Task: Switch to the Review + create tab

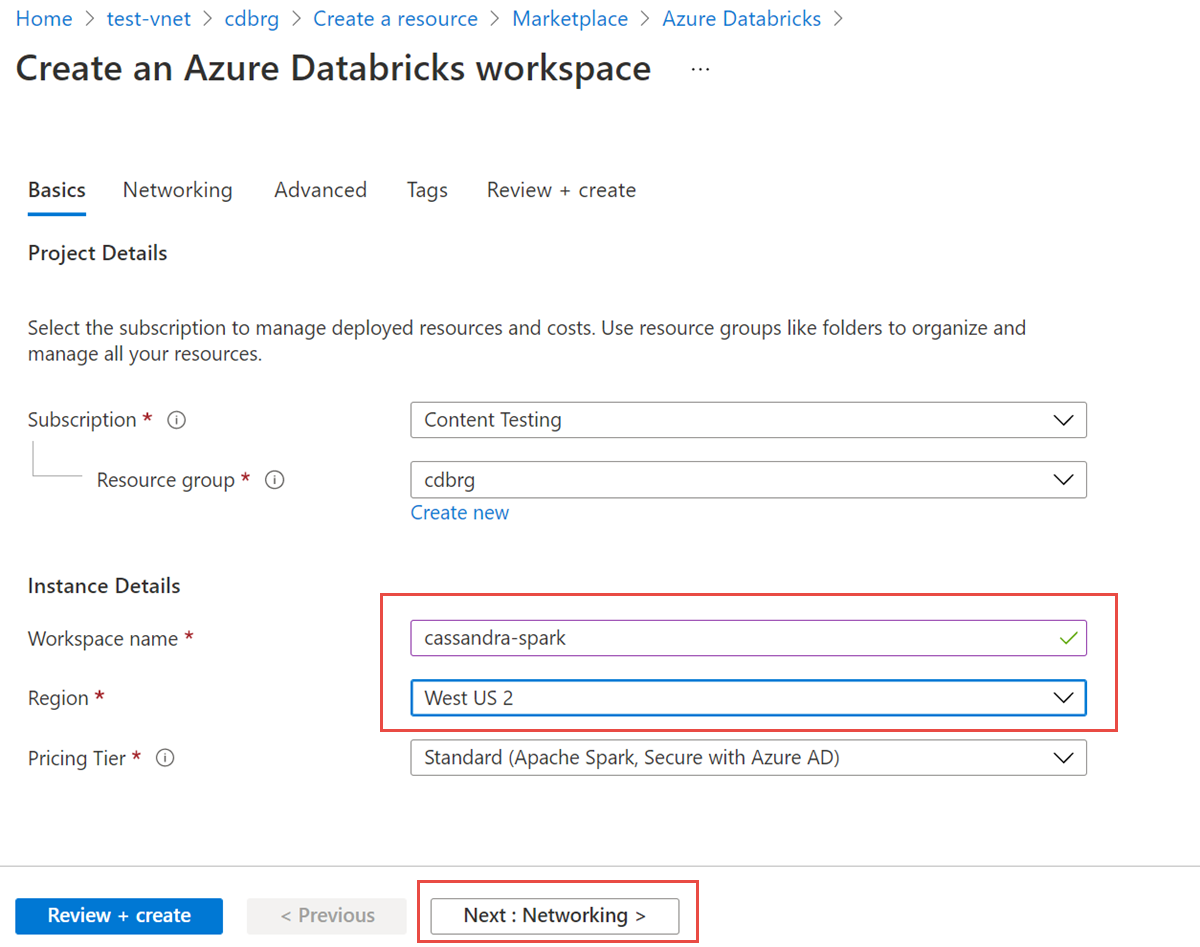Action: (561, 190)
